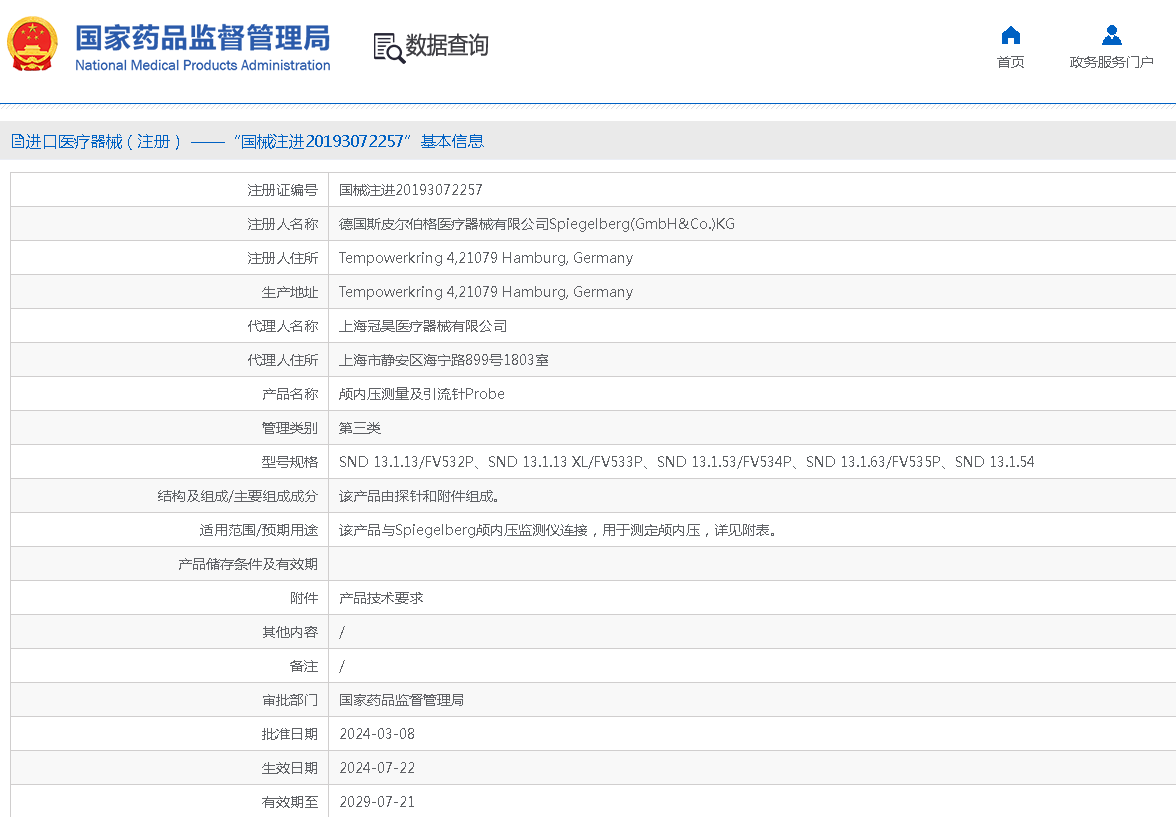Click the 首页 home icon

pyautogui.click(x=1010, y=36)
